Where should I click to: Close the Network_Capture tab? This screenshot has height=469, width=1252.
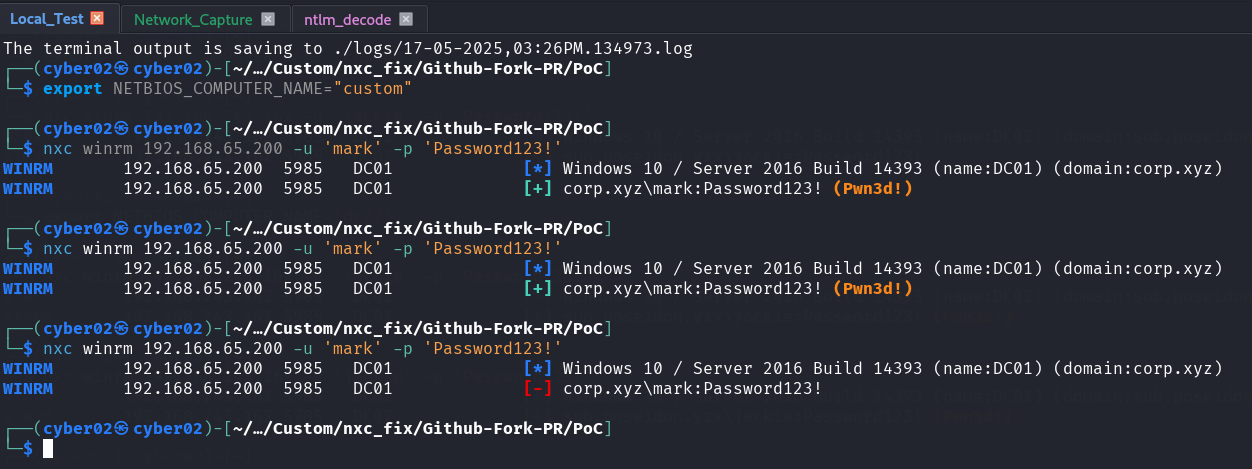tap(267, 19)
